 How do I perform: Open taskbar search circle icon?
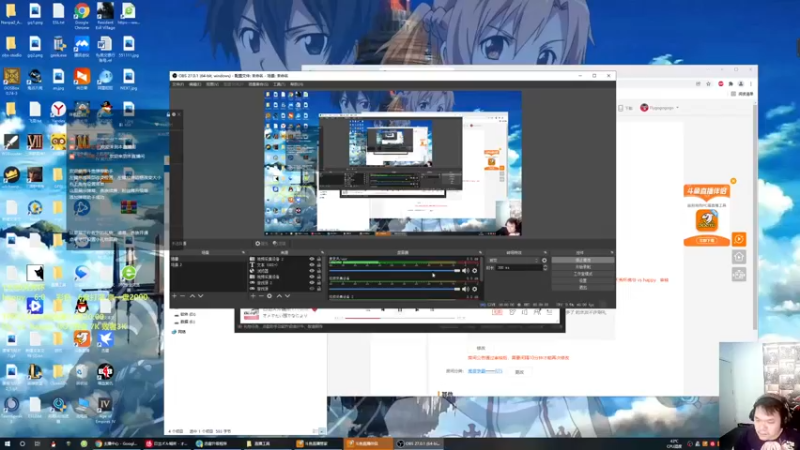point(22,444)
